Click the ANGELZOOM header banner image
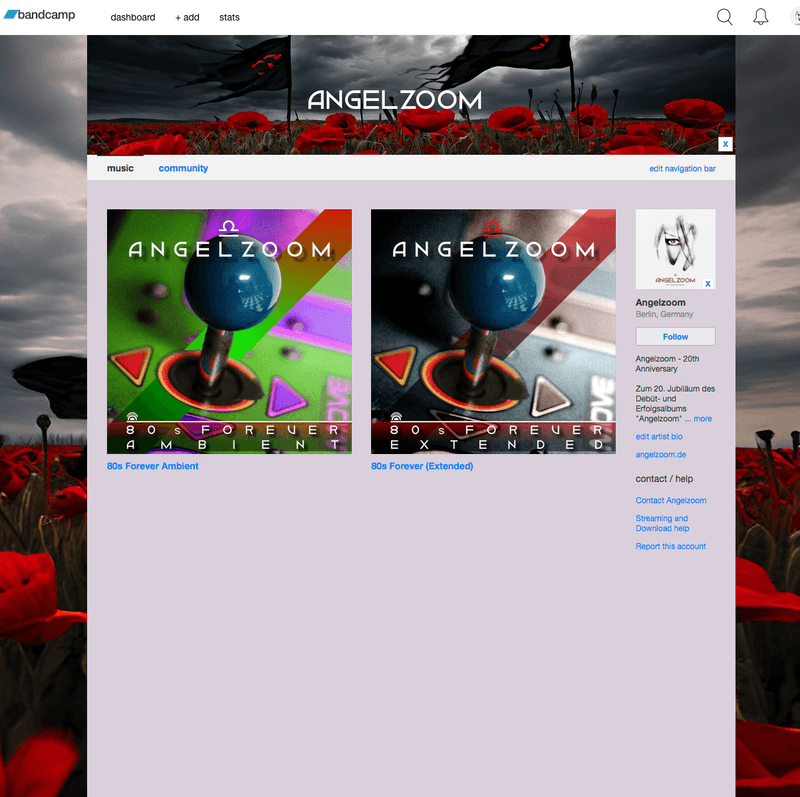The height and width of the screenshot is (797, 800). tap(411, 94)
